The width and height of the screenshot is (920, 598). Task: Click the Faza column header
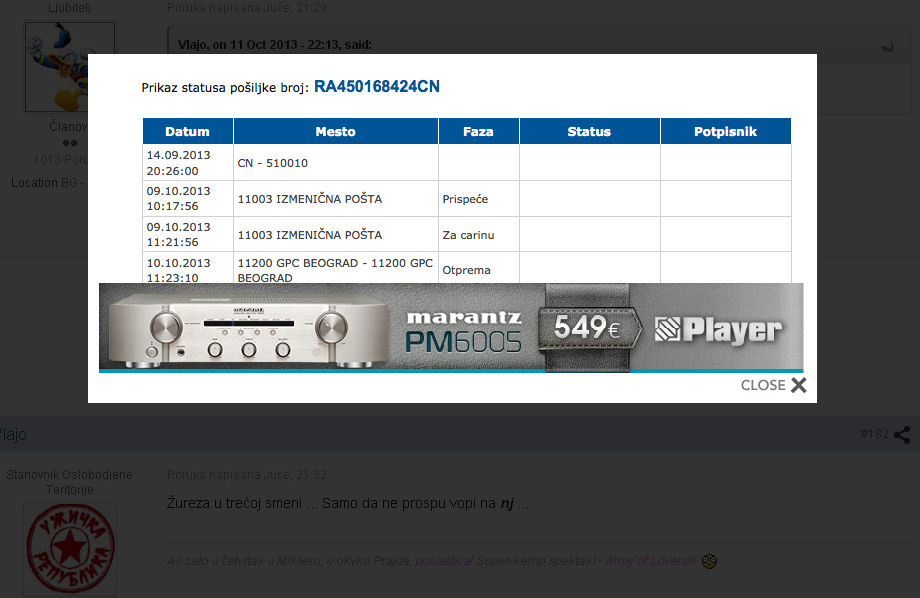tap(478, 131)
